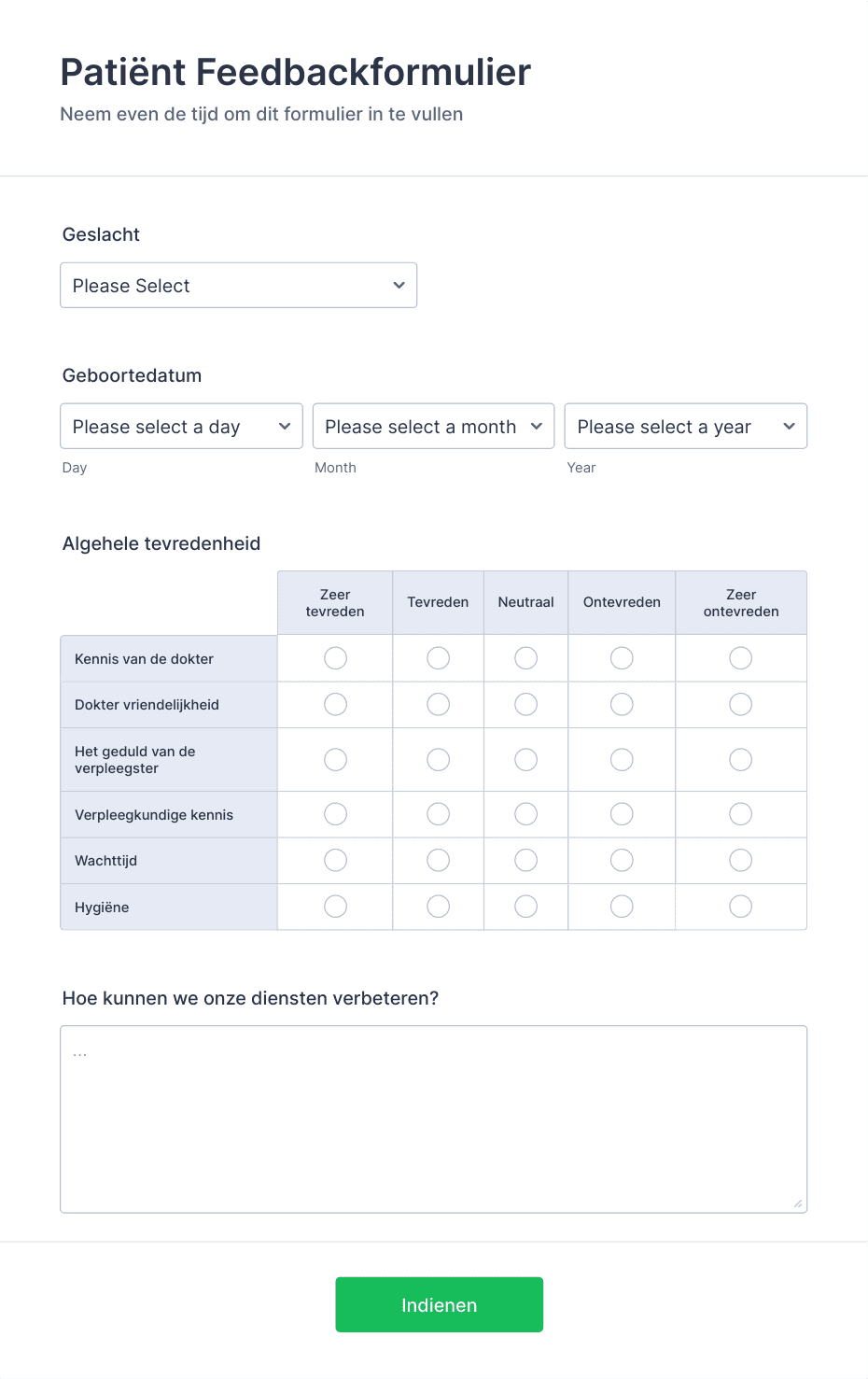
Task: Expand the month picker for Geboortedatum
Action: 432,426
